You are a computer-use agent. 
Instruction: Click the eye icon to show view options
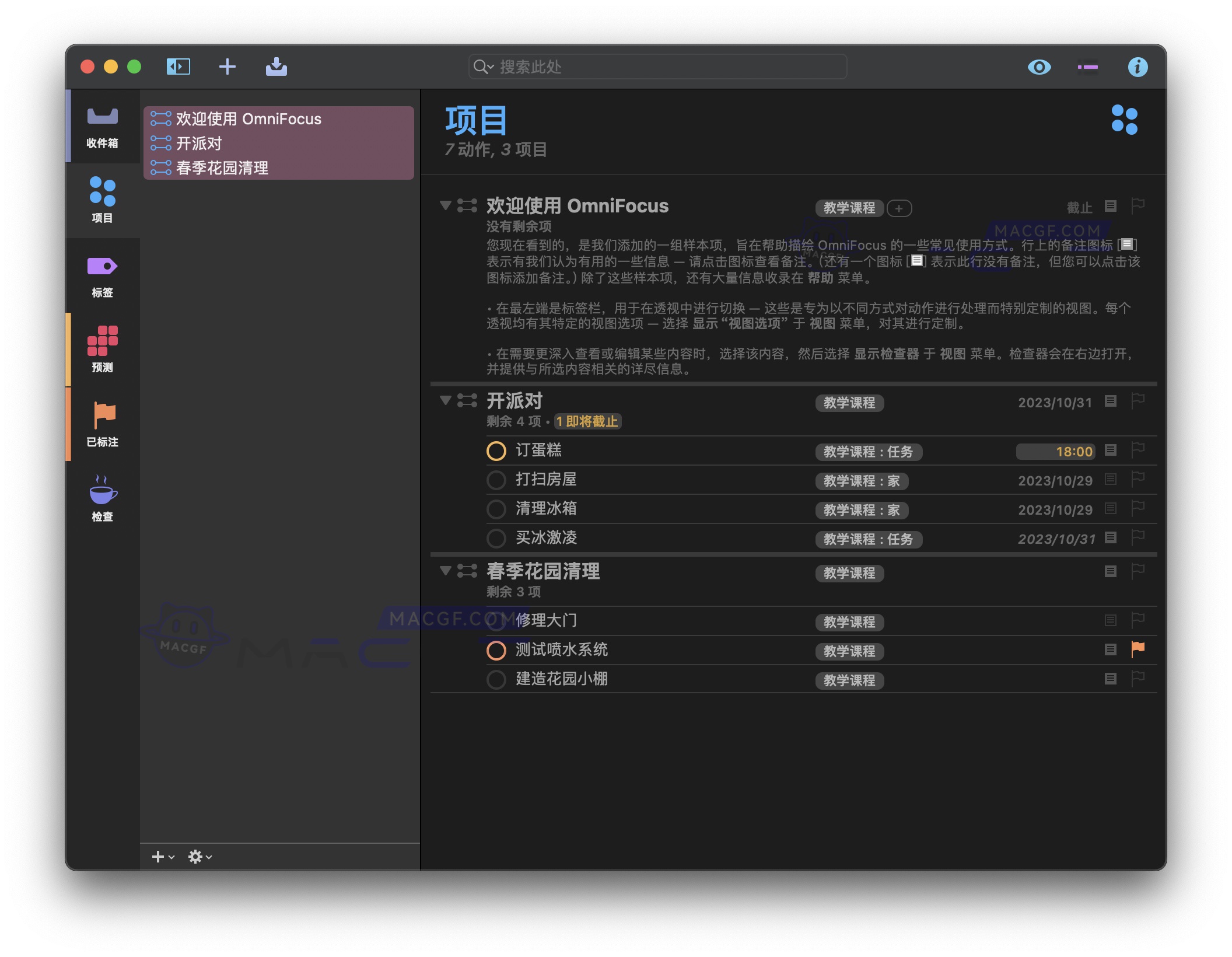[x=1039, y=67]
